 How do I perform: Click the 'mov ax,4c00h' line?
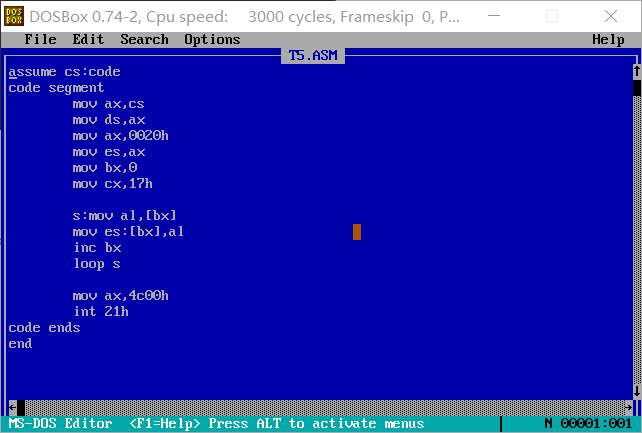(x=120, y=295)
